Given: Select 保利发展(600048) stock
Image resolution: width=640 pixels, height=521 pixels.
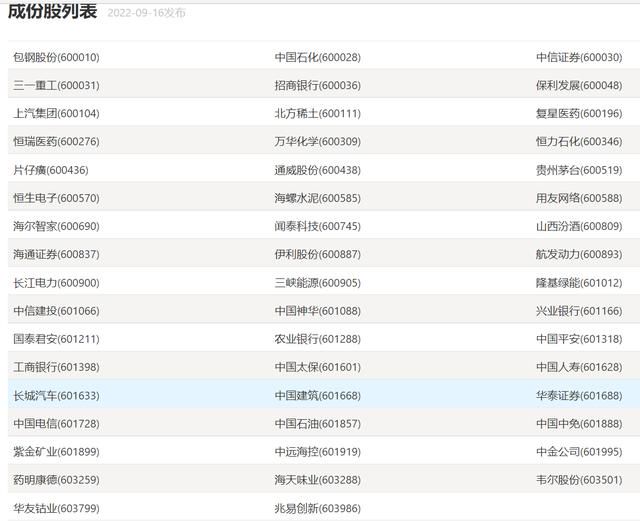Looking at the screenshot, I should [x=579, y=85].
